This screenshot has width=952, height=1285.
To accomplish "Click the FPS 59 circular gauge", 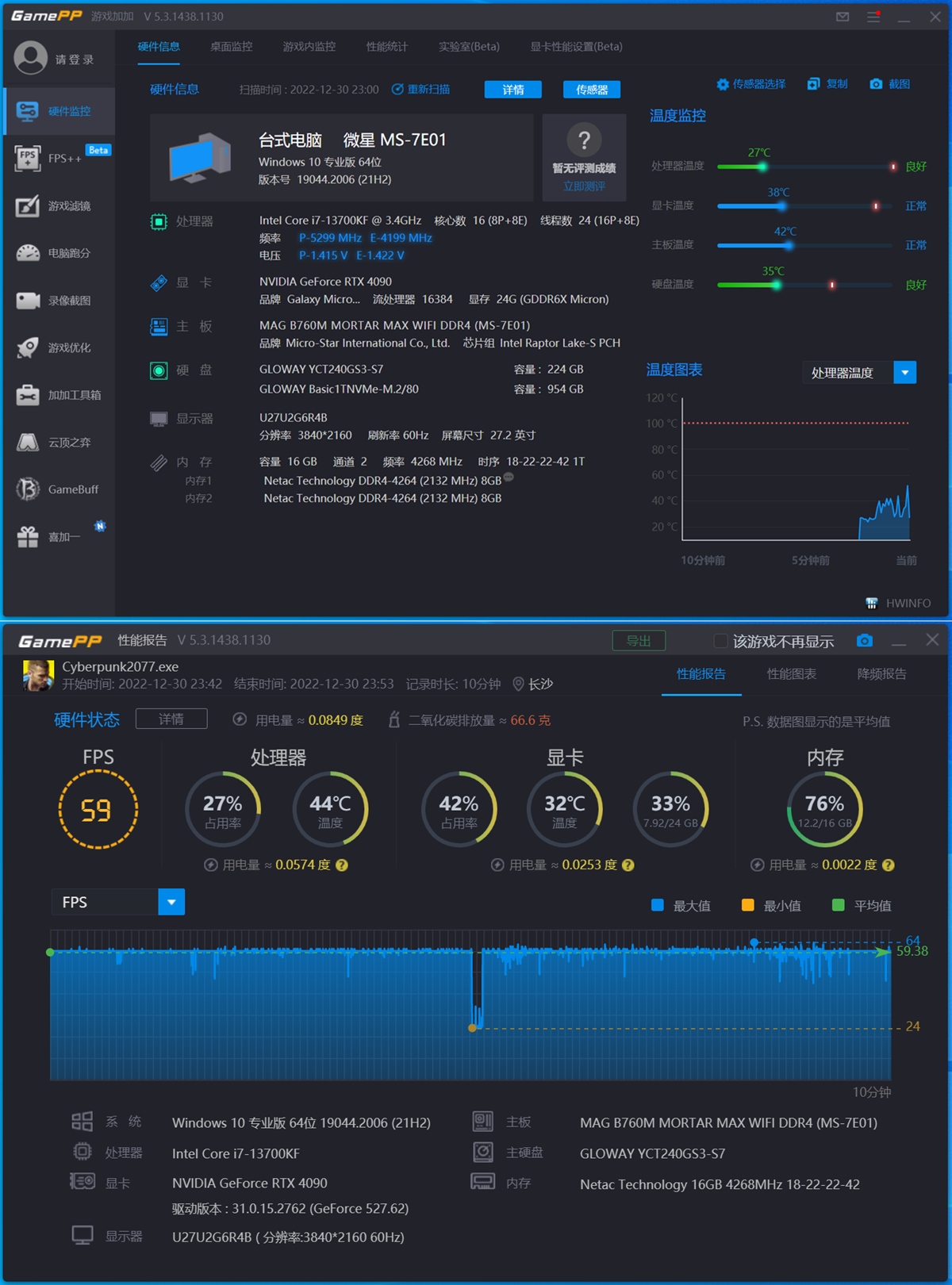I will [98, 810].
